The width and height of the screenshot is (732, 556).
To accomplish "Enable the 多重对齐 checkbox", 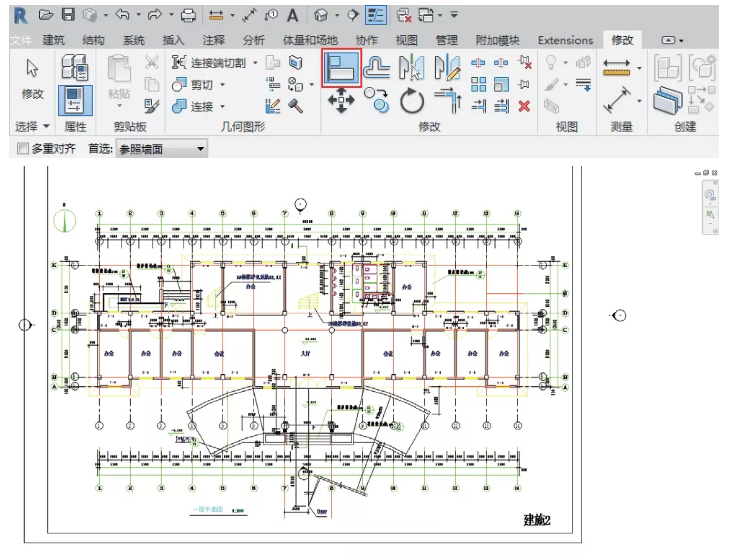I will pos(23,149).
